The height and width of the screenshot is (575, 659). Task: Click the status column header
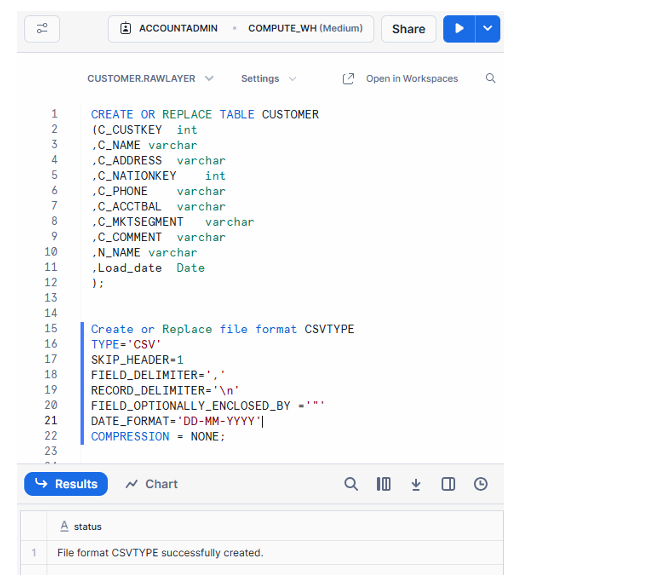point(87,526)
